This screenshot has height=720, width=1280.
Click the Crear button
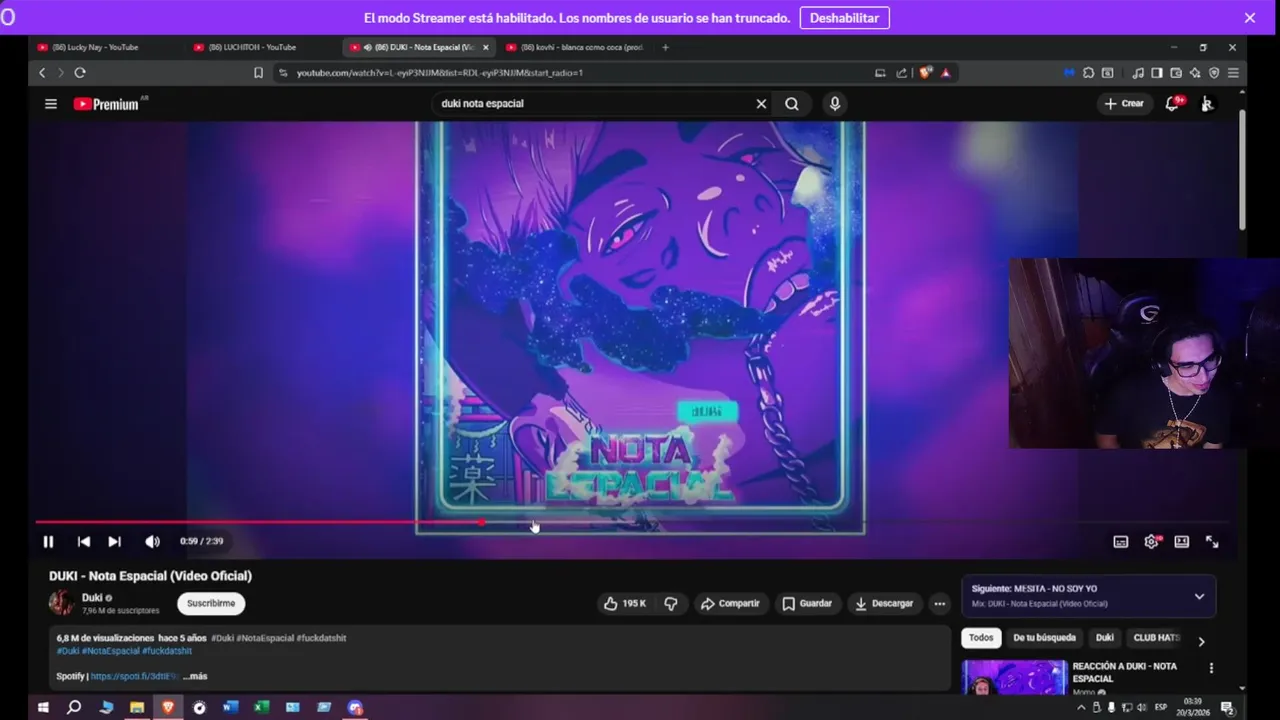click(x=1123, y=103)
